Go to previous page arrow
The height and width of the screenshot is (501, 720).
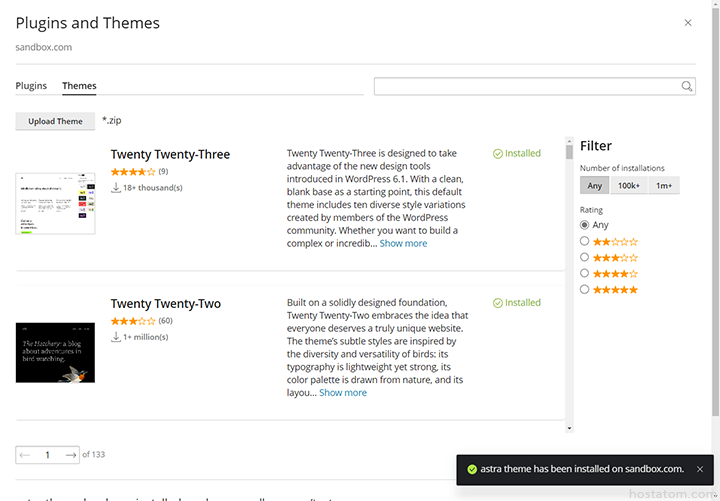(25, 455)
